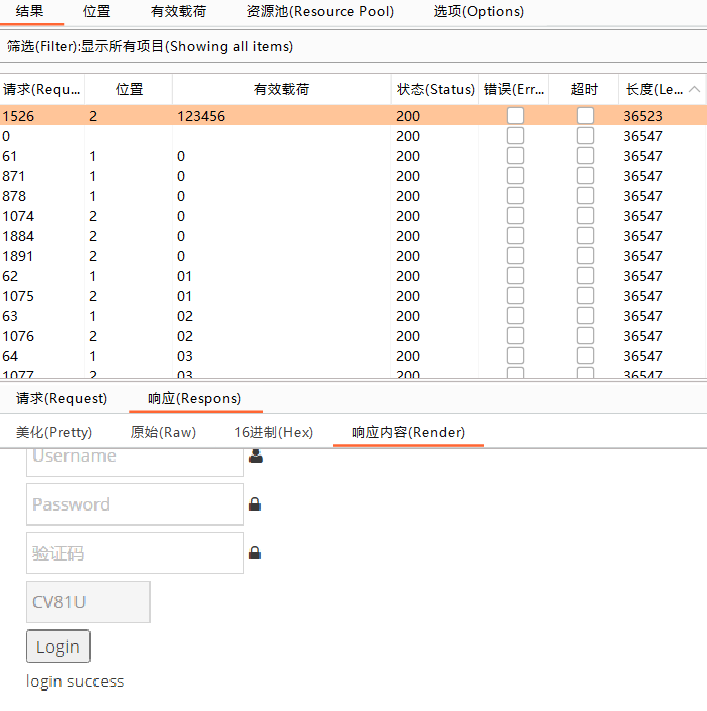707x711 pixels.
Task: Click the Password input field
Action: click(135, 504)
